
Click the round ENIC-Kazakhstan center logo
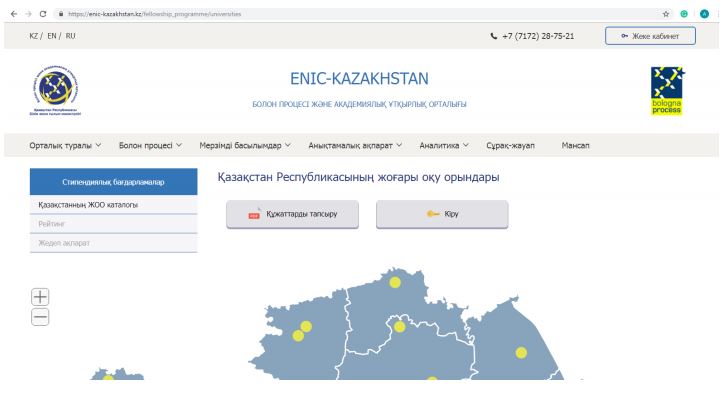(x=56, y=90)
